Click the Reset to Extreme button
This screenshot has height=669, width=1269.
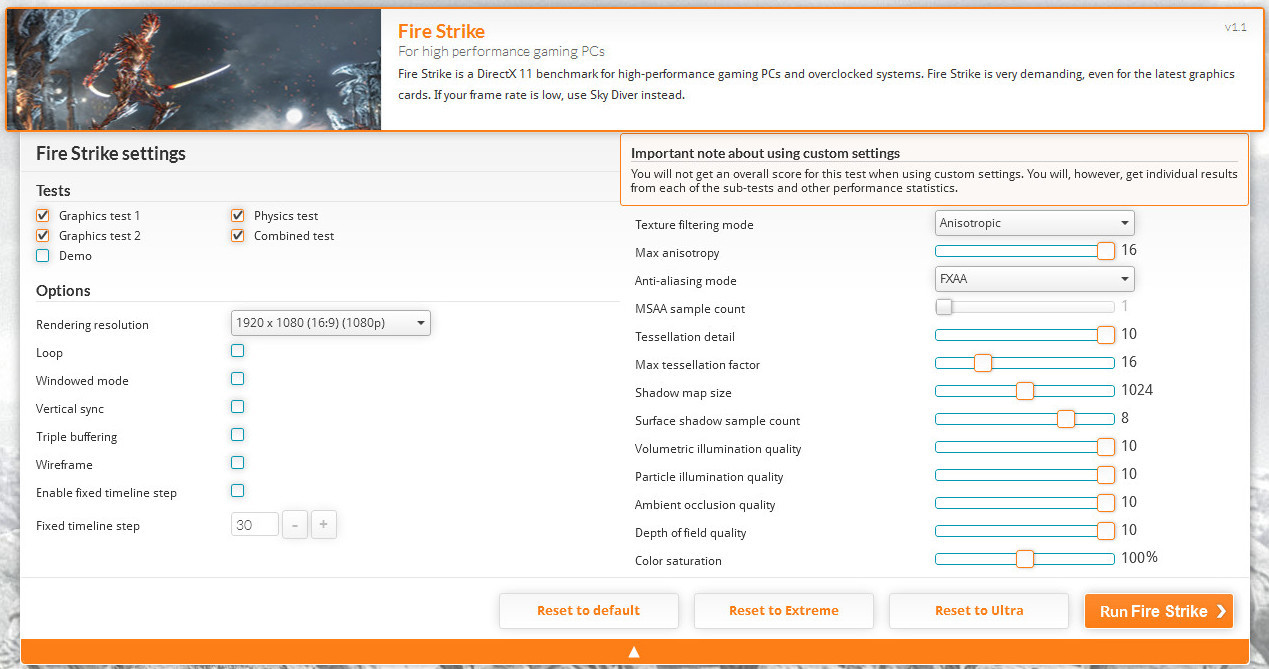(x=784, y=611)
